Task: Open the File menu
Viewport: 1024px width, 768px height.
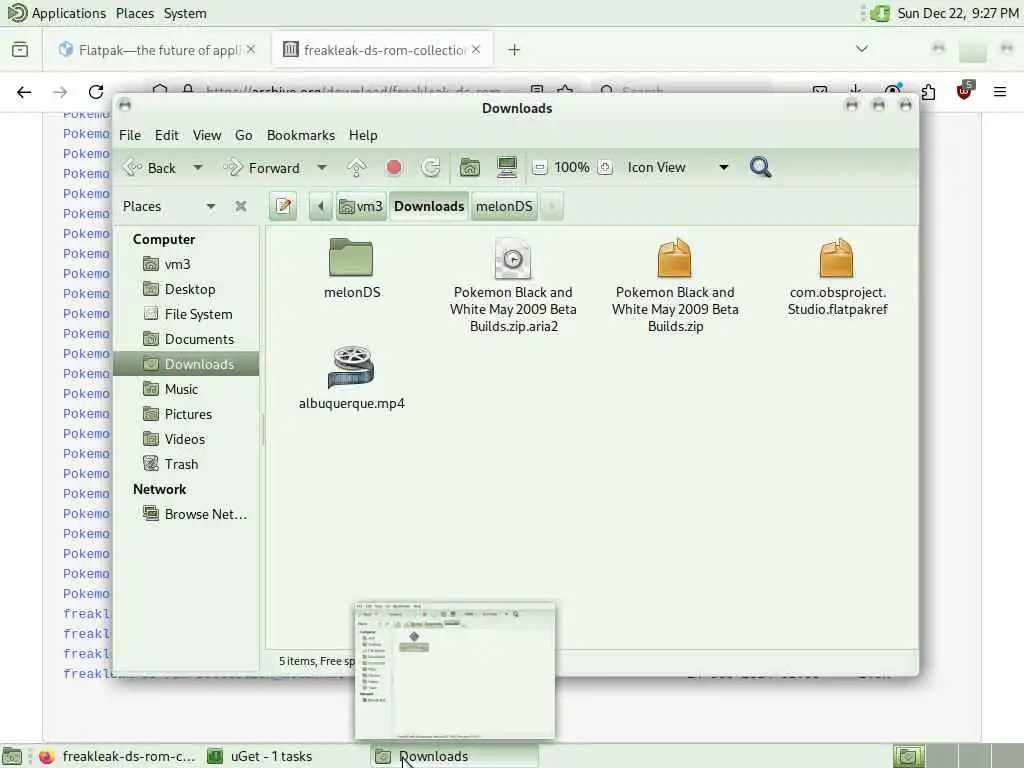Action: point(130,135)
